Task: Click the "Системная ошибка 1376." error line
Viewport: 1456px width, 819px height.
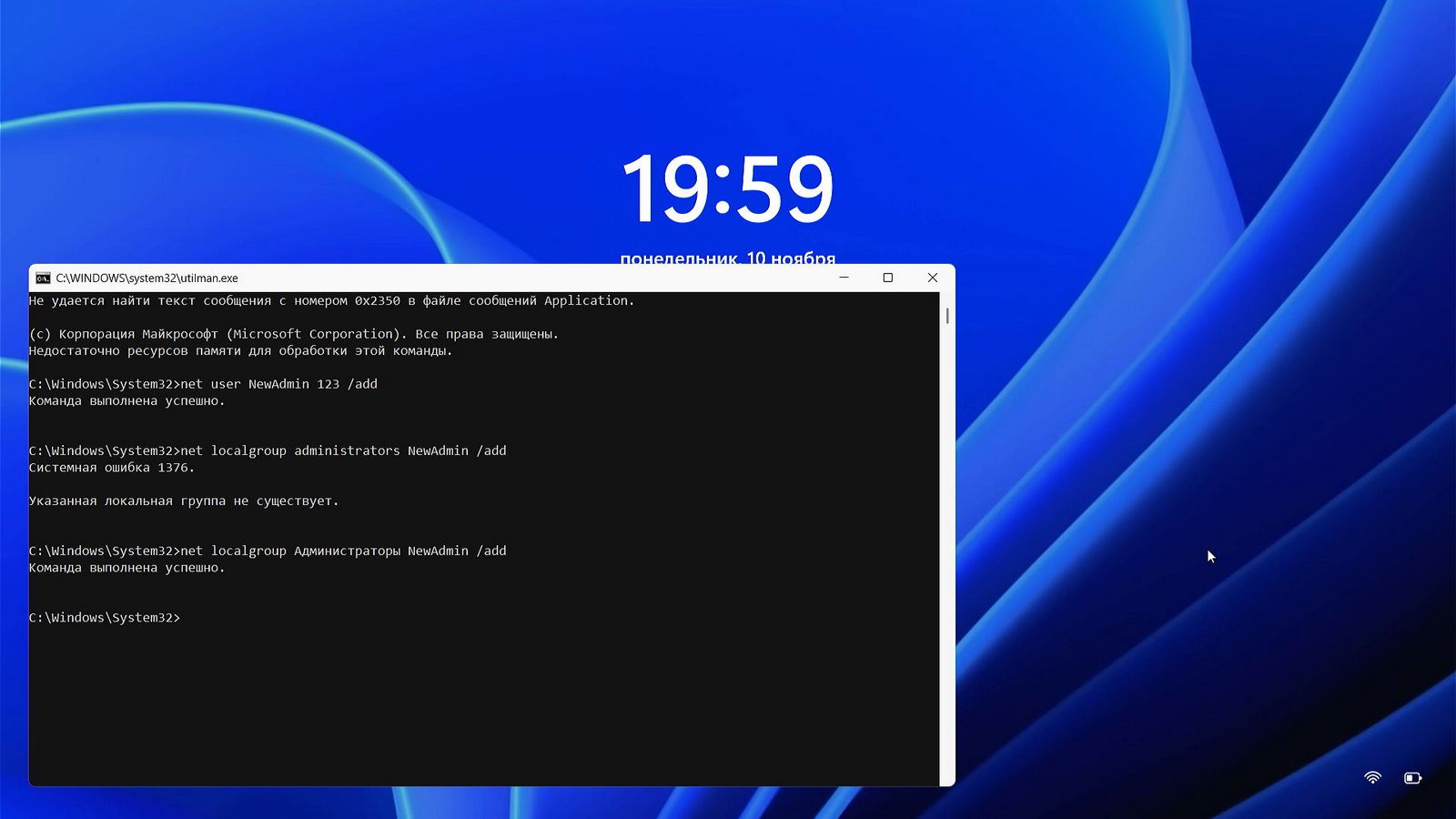Action: pos(112,468)
